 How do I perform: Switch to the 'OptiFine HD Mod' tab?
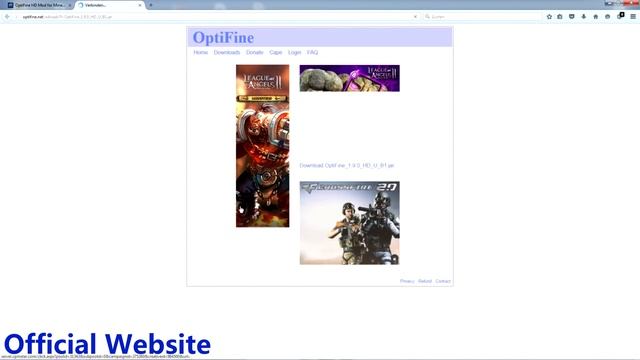pos(39,5)
